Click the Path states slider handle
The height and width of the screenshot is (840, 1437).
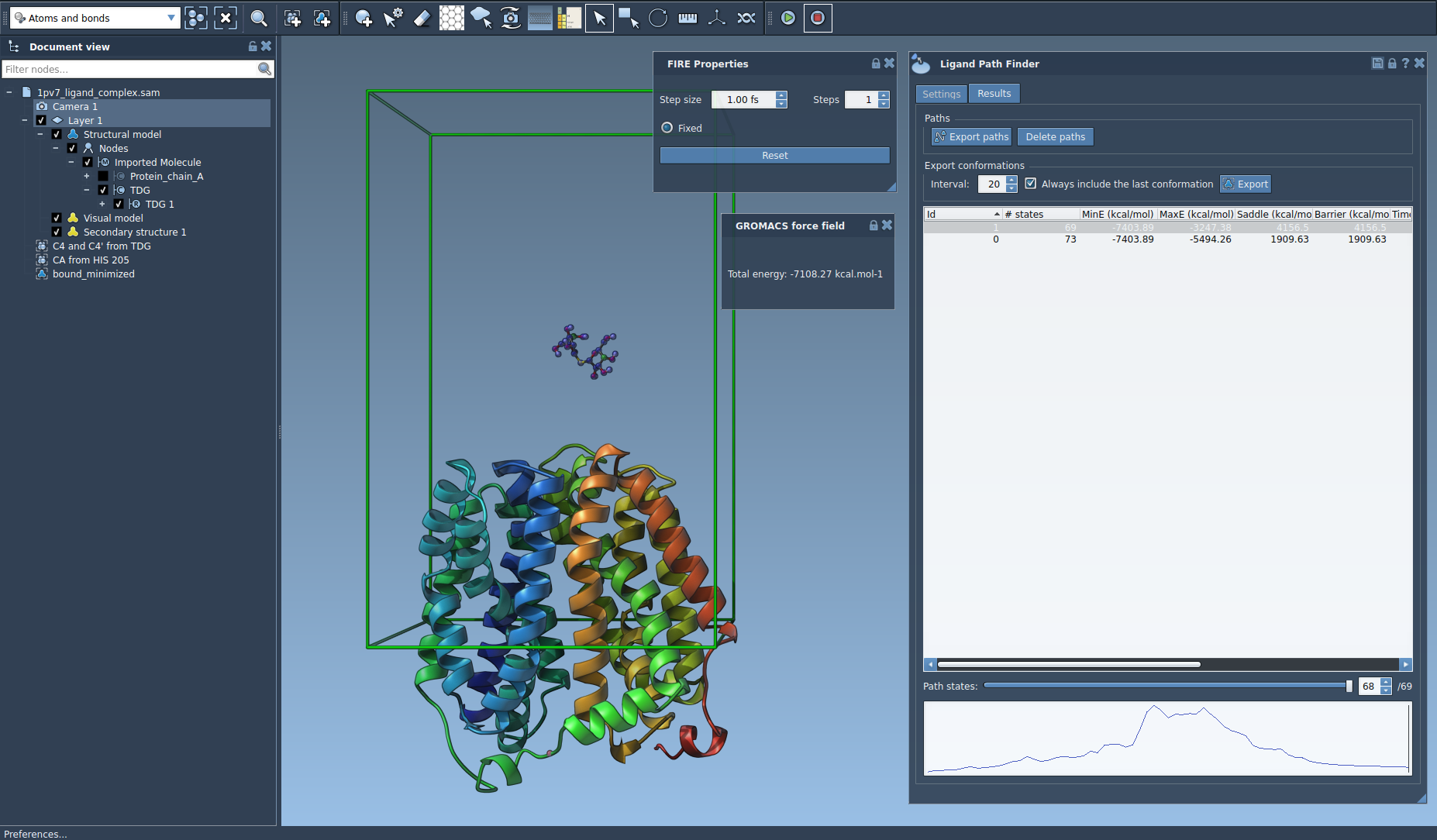(1349, 686)
